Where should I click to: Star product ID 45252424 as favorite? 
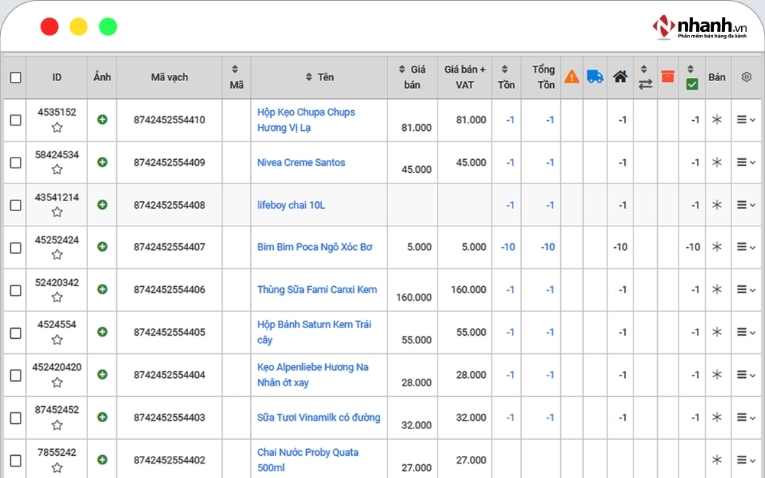(x=57, y=255)
